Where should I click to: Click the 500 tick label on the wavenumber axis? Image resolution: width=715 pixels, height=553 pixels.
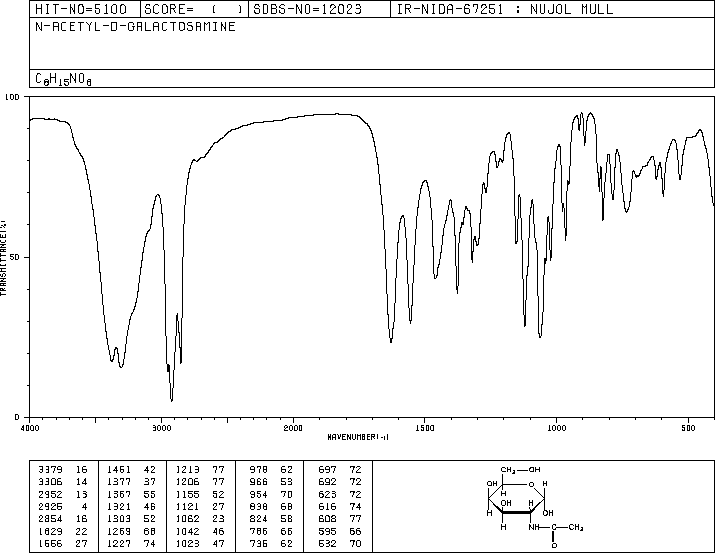(x=688, y=428)
